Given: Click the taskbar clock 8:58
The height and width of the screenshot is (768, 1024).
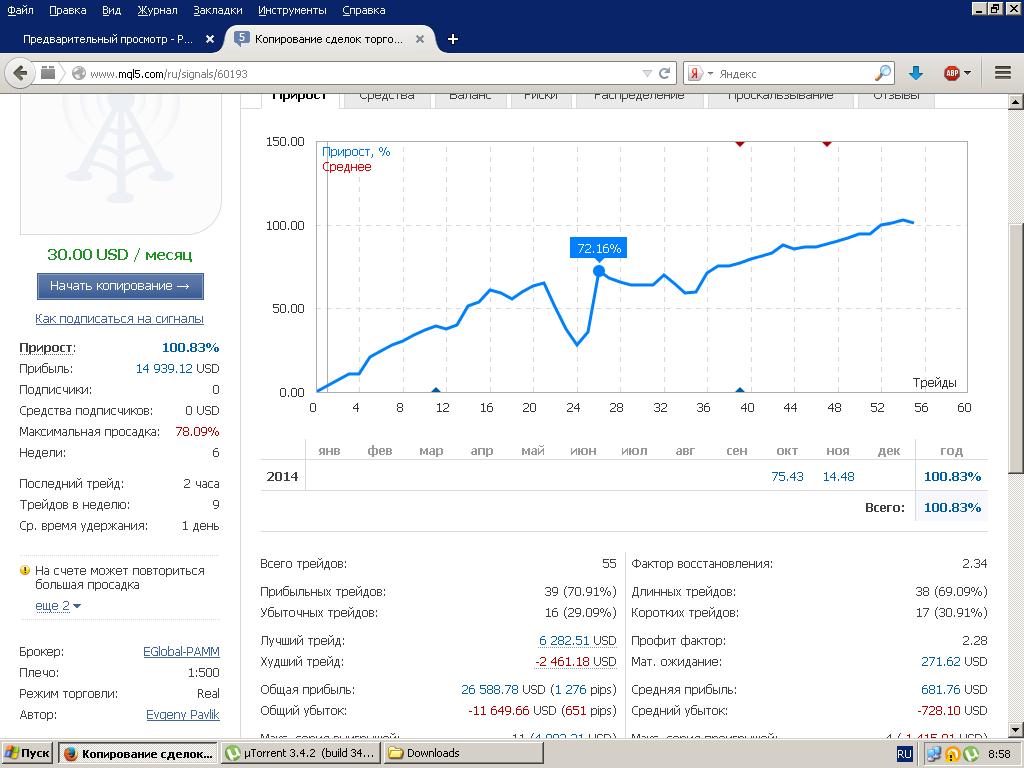Looking at the screenshot, I should click(x=999, y=754).
